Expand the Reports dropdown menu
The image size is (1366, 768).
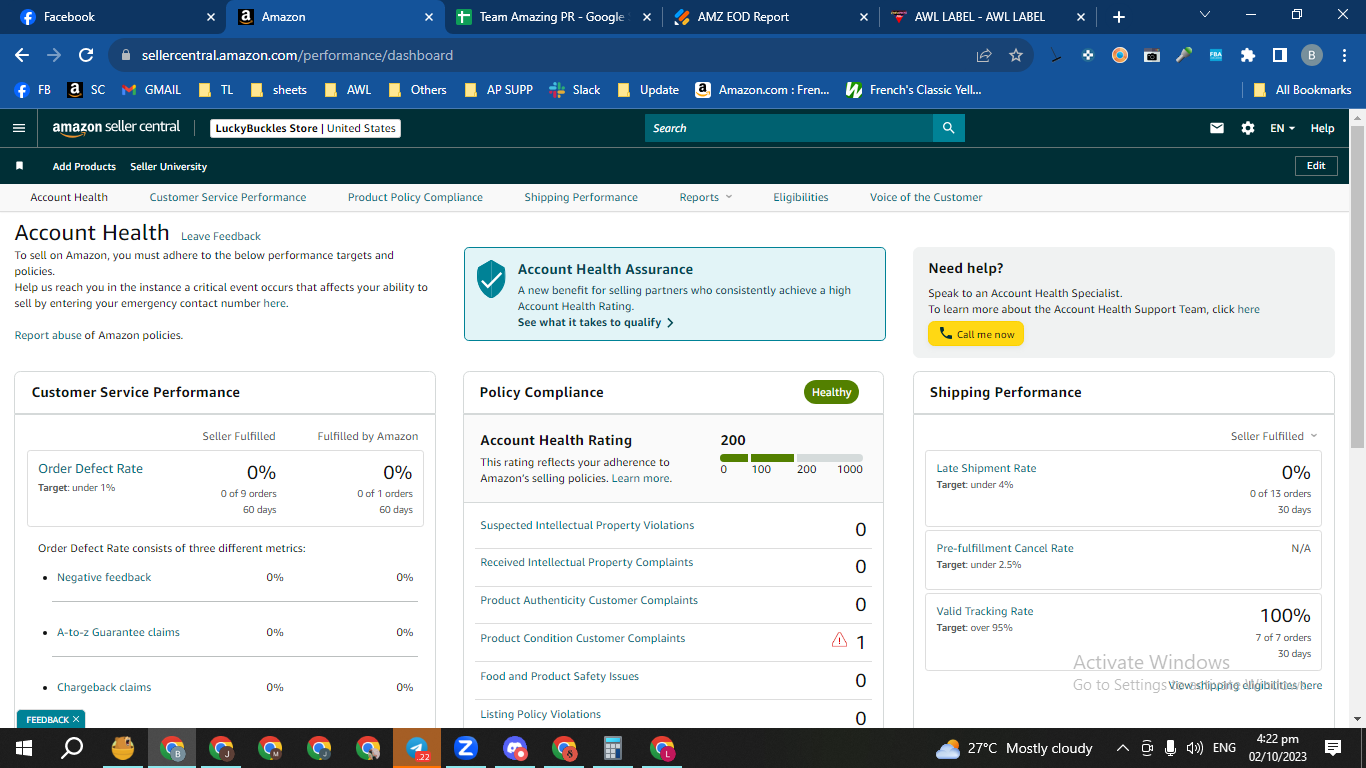pos(706,197)
